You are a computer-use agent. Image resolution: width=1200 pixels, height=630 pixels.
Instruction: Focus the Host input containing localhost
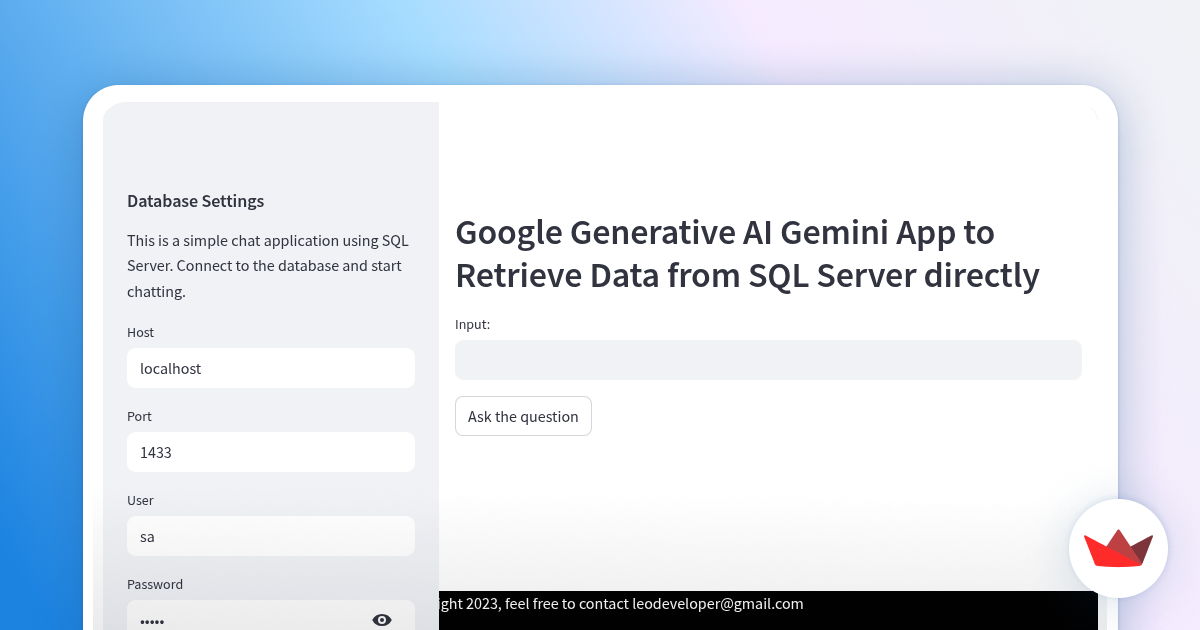tap(270, 368)
